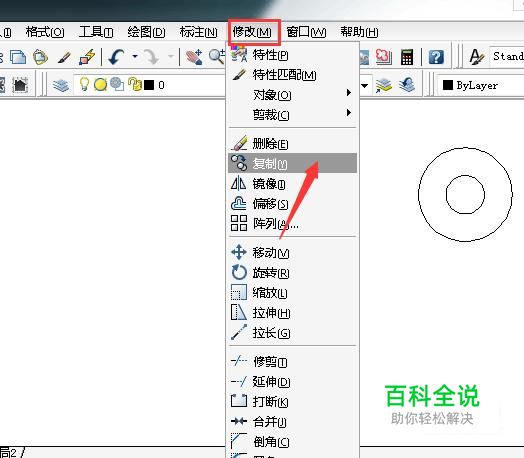Open the ByLayer color dropdown
This screenshot has height=458, width=524.
click(481, 86)
